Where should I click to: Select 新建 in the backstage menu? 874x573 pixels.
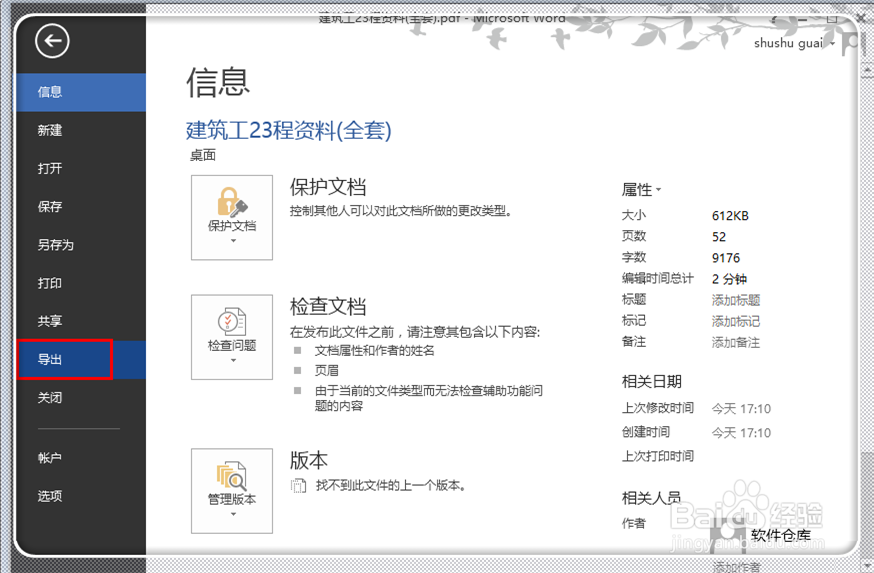click(x=81, y=130)
